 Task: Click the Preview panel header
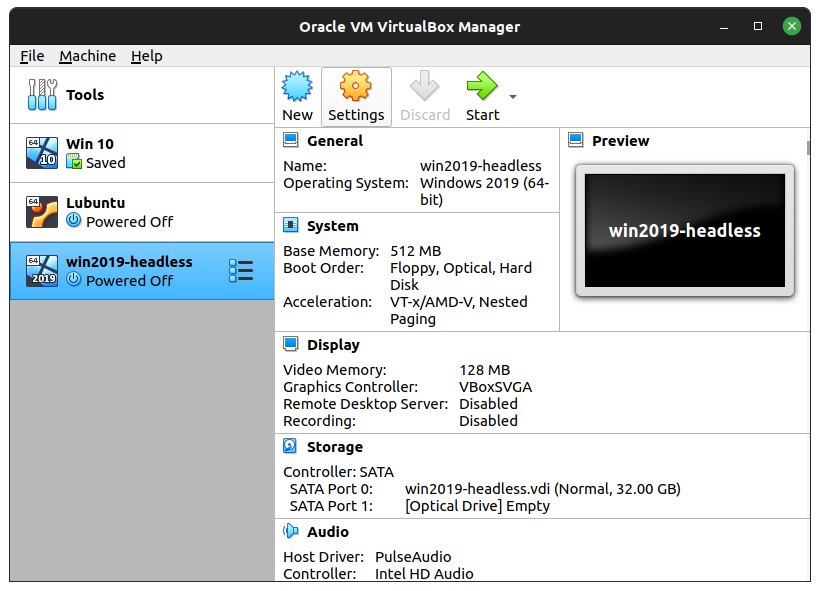620,141
